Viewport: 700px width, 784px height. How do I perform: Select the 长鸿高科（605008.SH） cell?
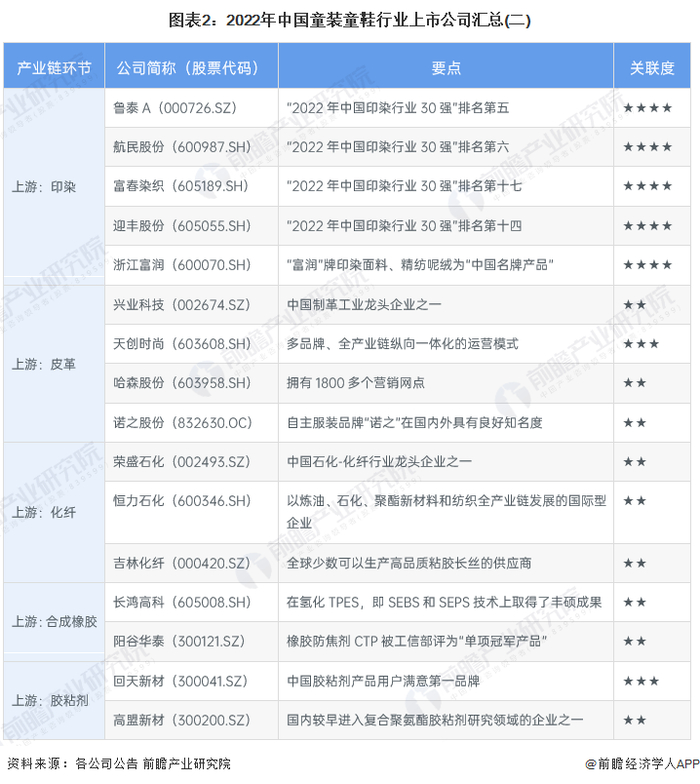(x=192, y=602)
